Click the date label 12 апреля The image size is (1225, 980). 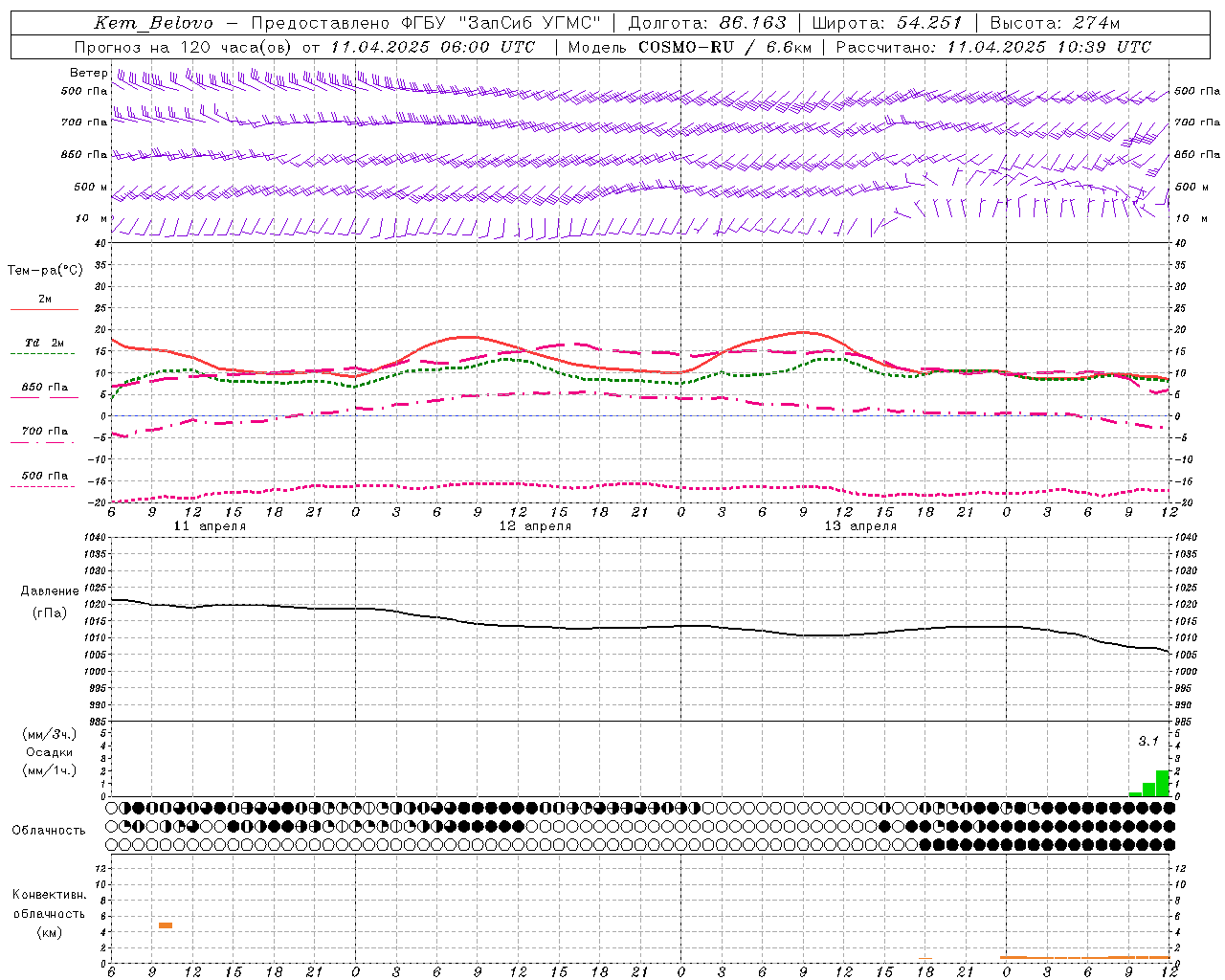(x=535, y=526)
